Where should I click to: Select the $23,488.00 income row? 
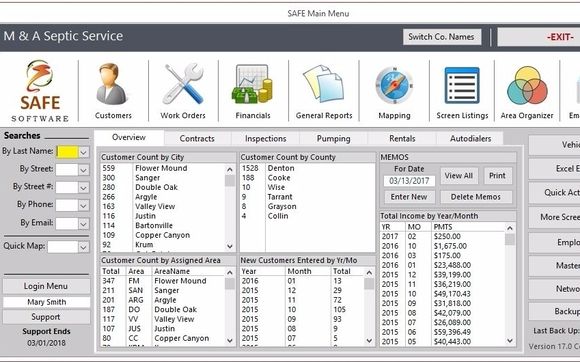coord(443,265)
